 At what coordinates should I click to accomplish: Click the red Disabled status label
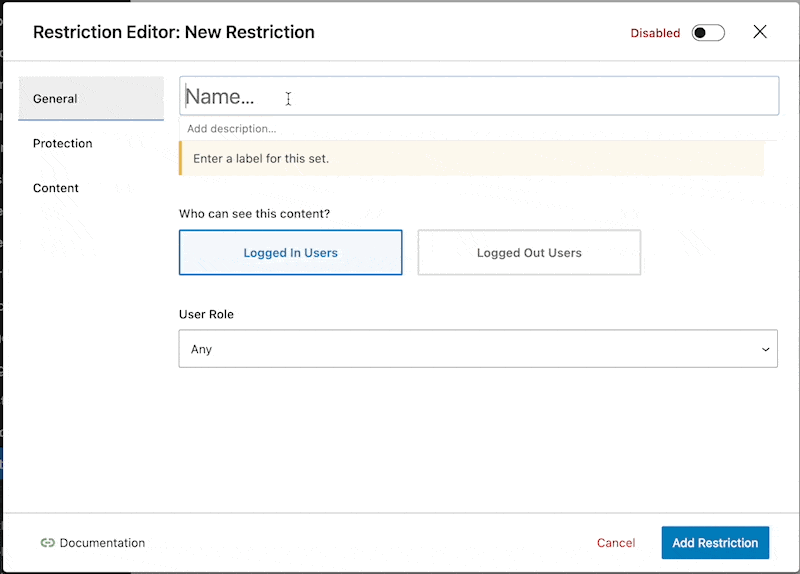[655, 33]
